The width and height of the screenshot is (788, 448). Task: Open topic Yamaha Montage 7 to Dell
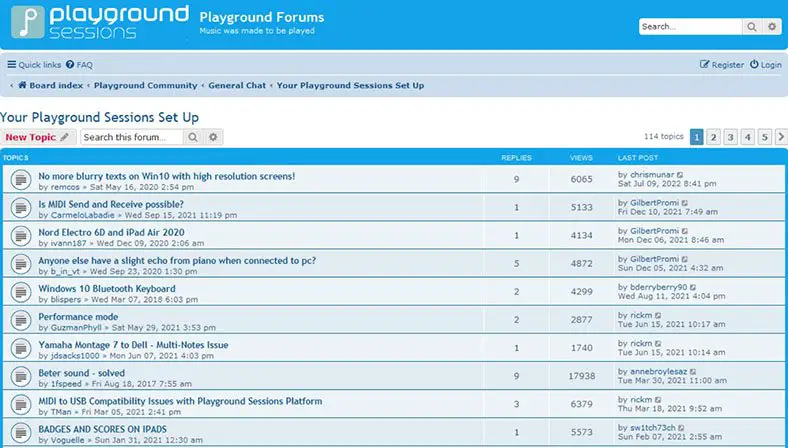click(x=134, y=345)
